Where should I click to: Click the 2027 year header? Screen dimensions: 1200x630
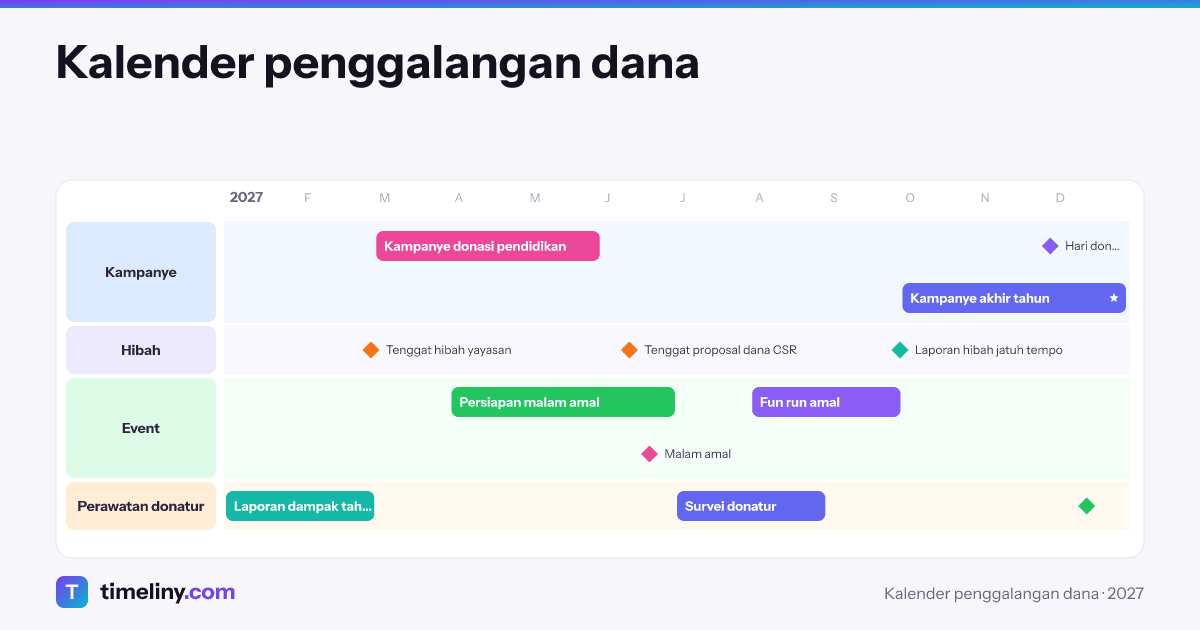tap(246, 197)
